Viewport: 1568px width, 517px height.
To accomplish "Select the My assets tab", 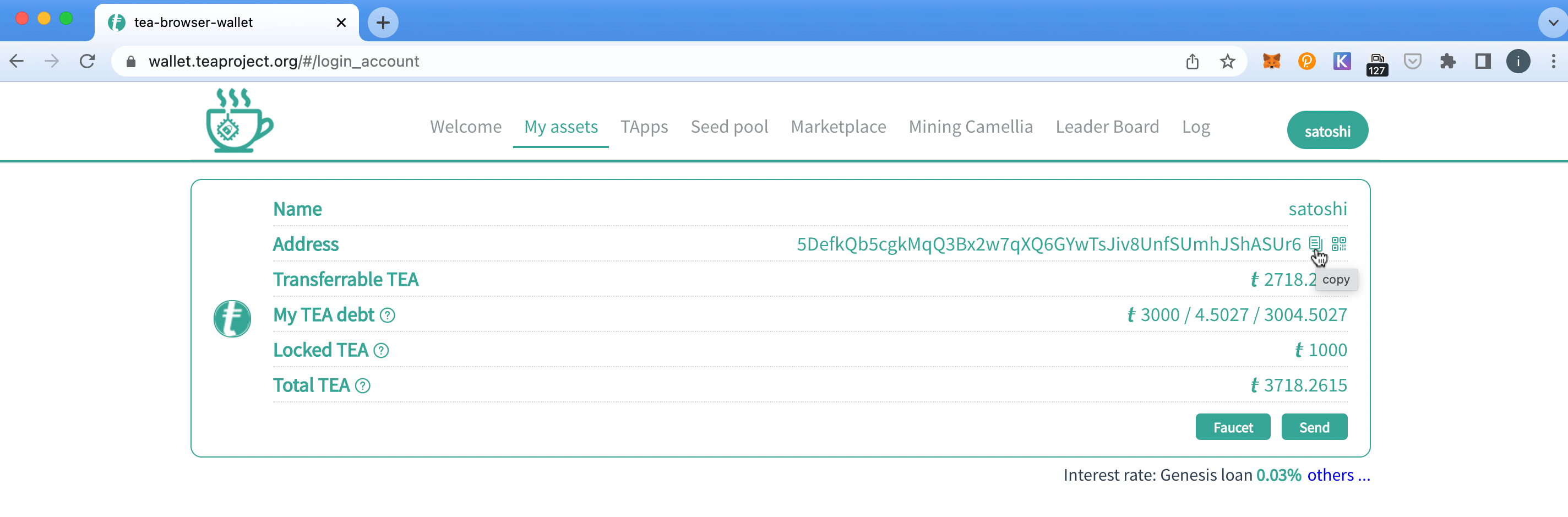I will click(x=560, y=127).
